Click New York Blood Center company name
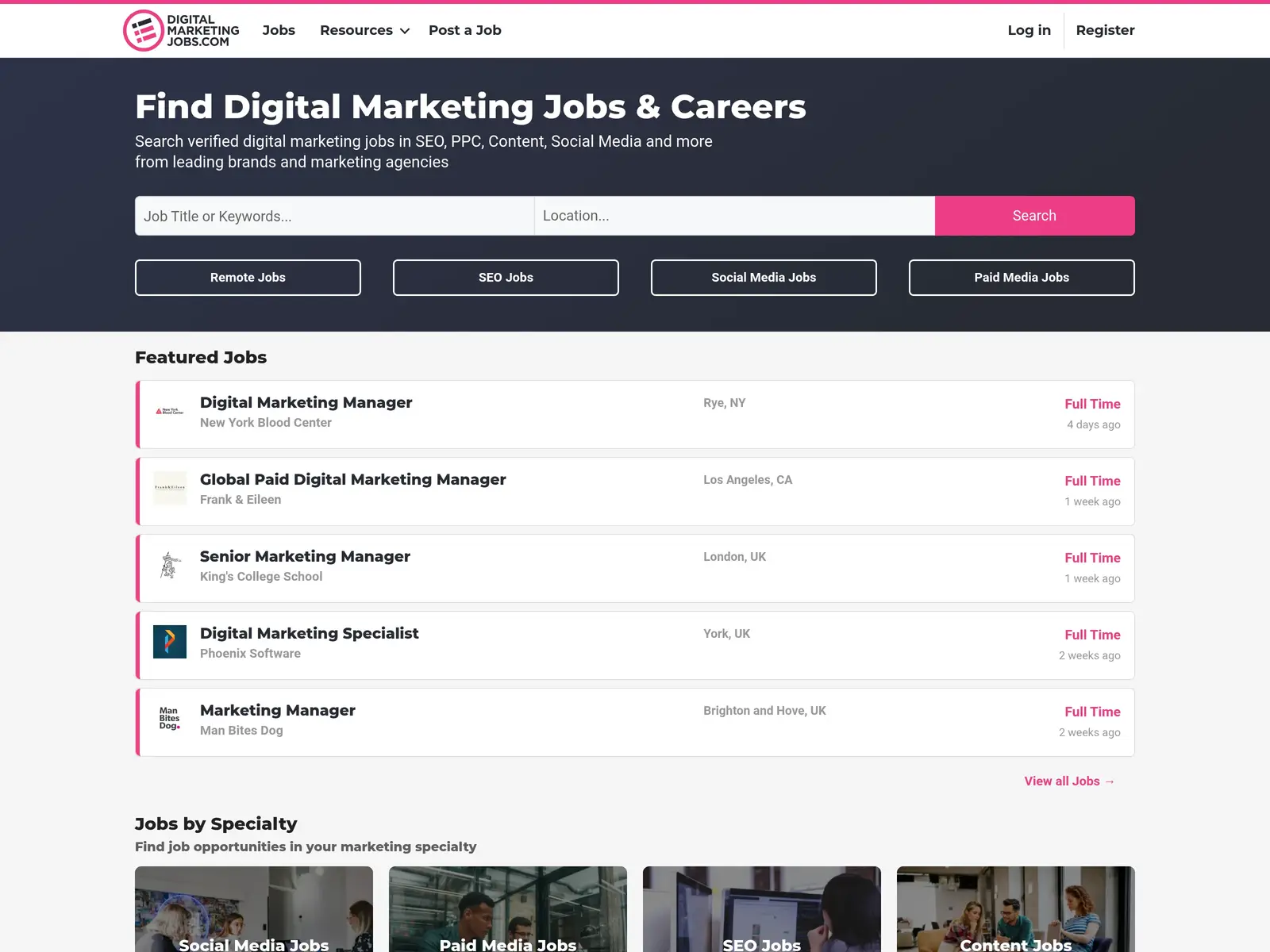1270x952 pixels. pos(266,423)
